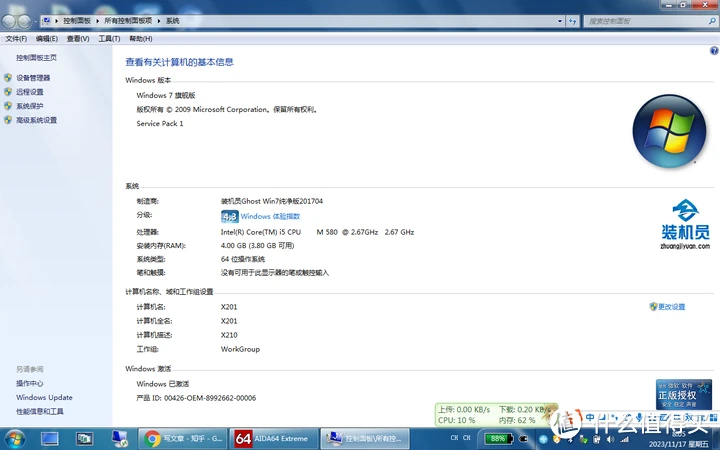Click 更改设置 change settings link

[x=671, y=306]
